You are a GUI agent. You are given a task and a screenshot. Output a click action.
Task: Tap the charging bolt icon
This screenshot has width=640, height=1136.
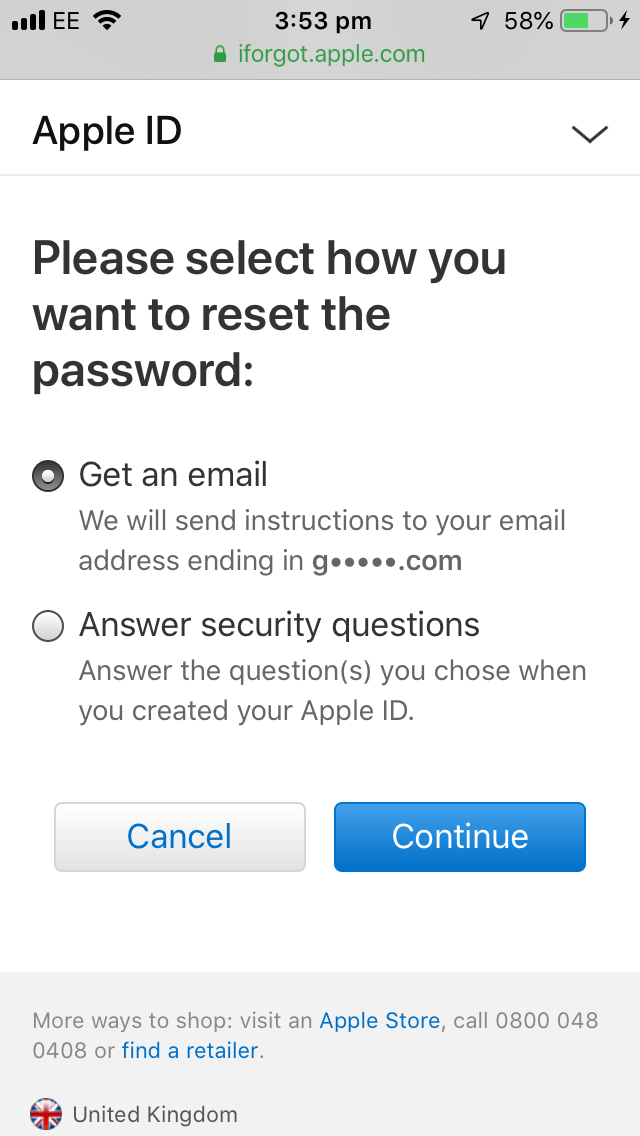[625, 20]
